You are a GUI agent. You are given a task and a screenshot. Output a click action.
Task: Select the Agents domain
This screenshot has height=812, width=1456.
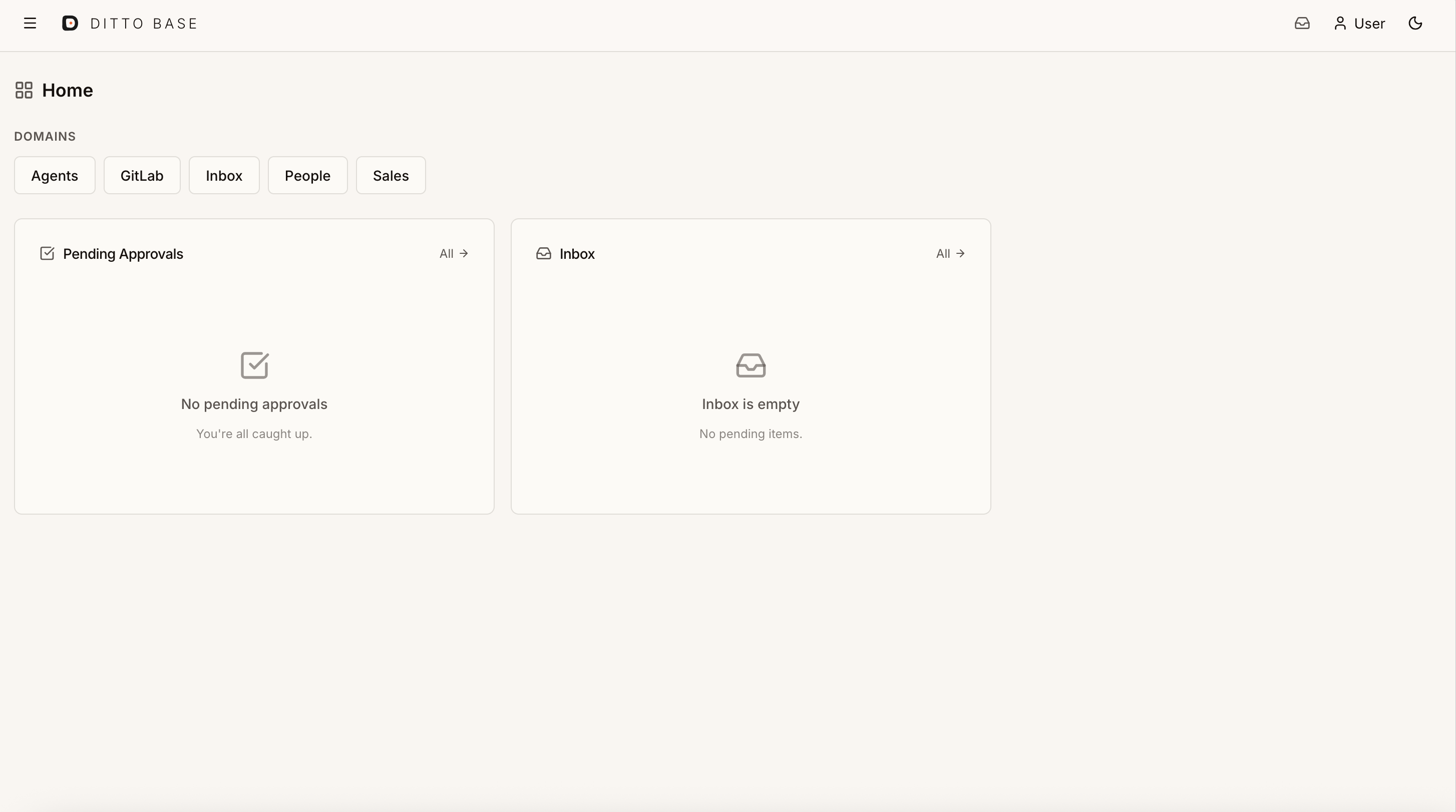[x=54, y=175]
